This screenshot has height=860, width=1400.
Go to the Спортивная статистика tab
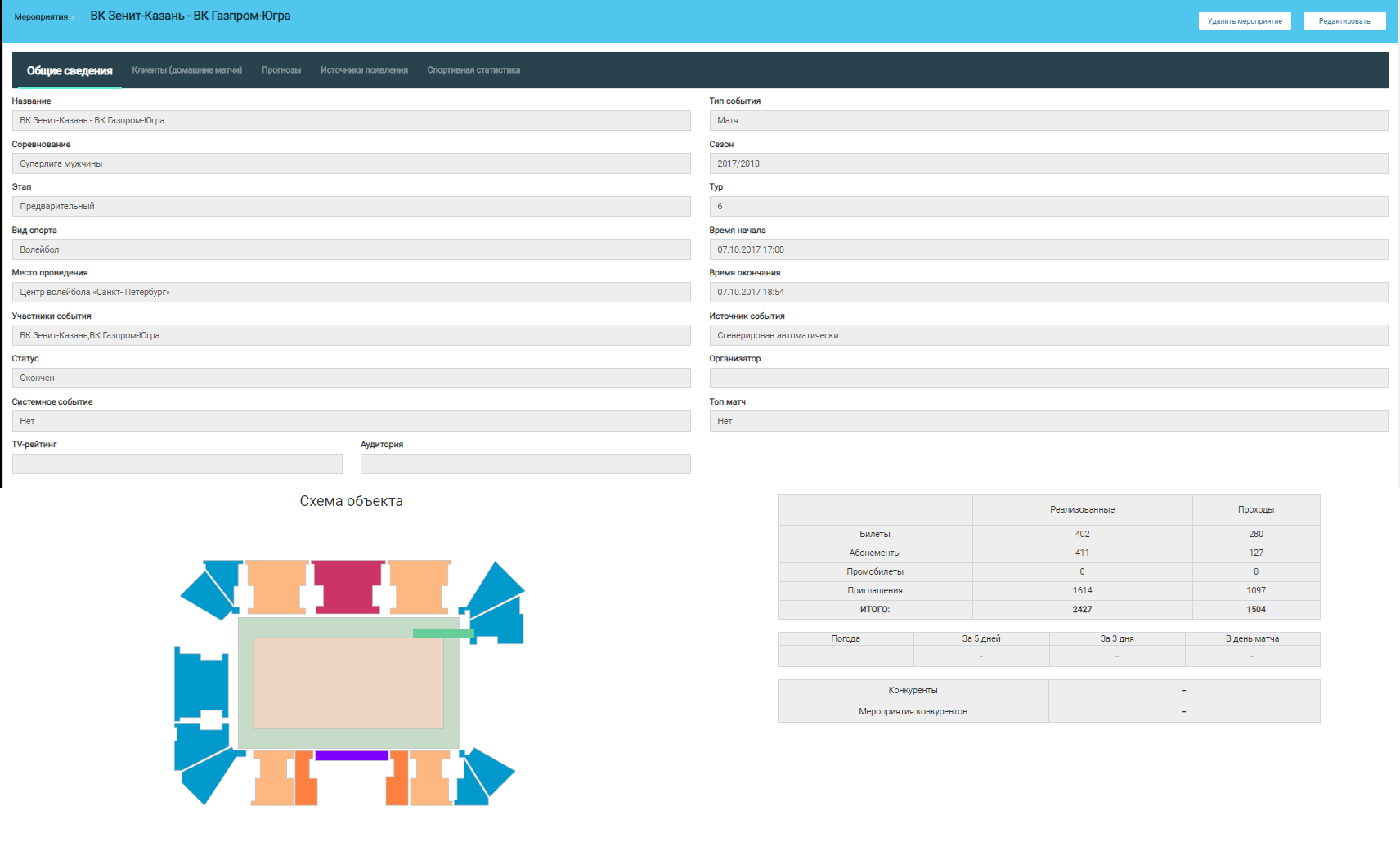click(x=473, y=70)
